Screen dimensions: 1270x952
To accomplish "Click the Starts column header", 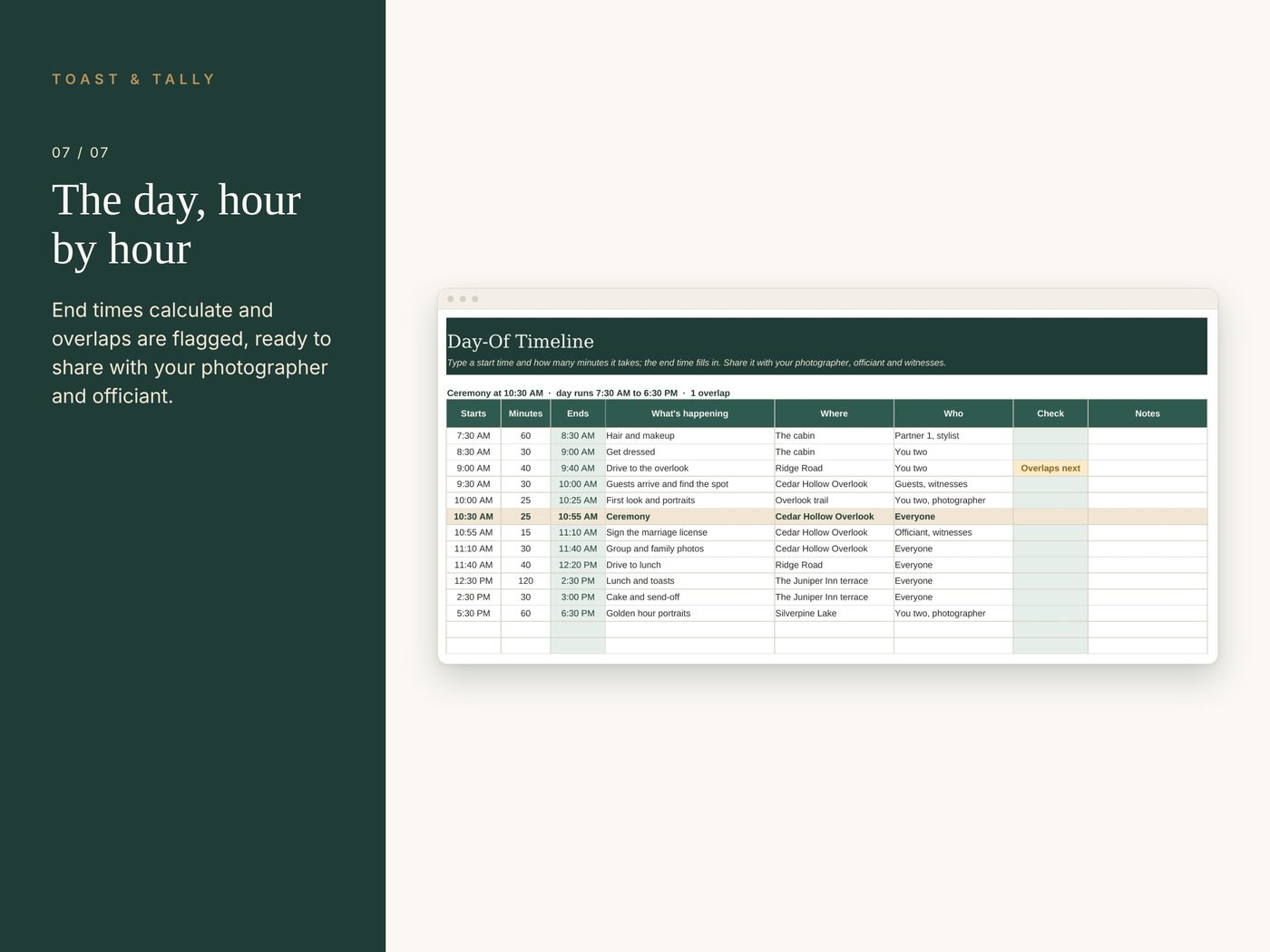I will pos(474,413).
